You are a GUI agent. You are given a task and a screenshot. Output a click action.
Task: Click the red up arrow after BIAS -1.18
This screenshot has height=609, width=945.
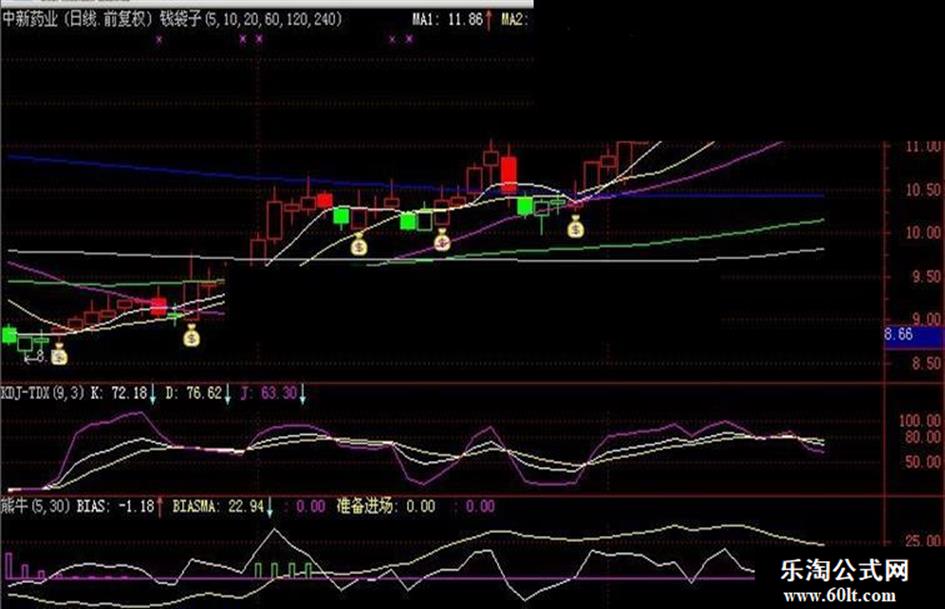(x=160, y=506)
